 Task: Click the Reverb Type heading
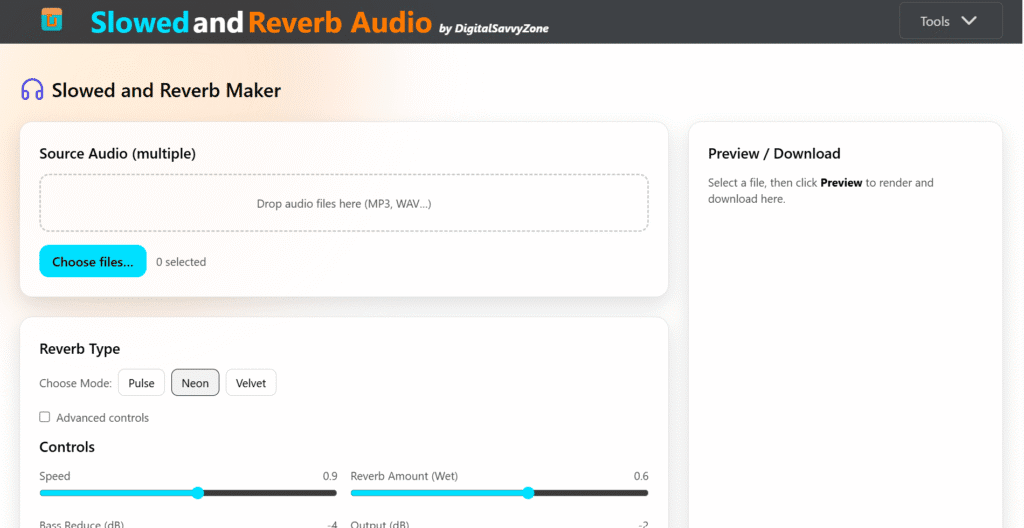coord(80,349)
